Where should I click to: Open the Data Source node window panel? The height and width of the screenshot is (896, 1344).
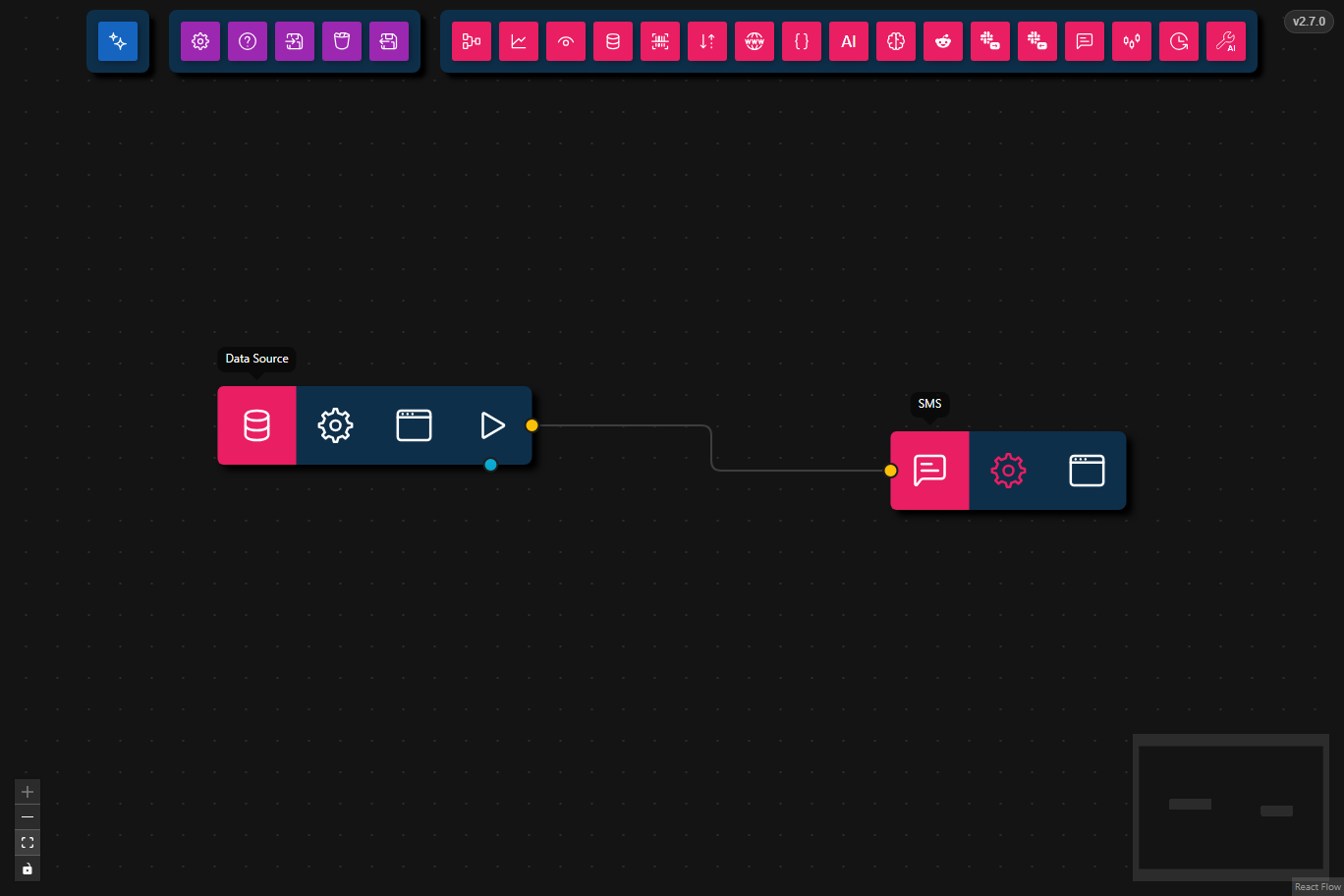click(414, 425)
